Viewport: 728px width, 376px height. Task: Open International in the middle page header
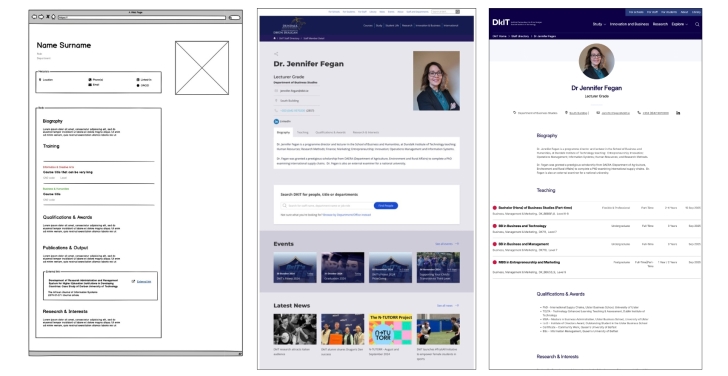tap(451, 26)
